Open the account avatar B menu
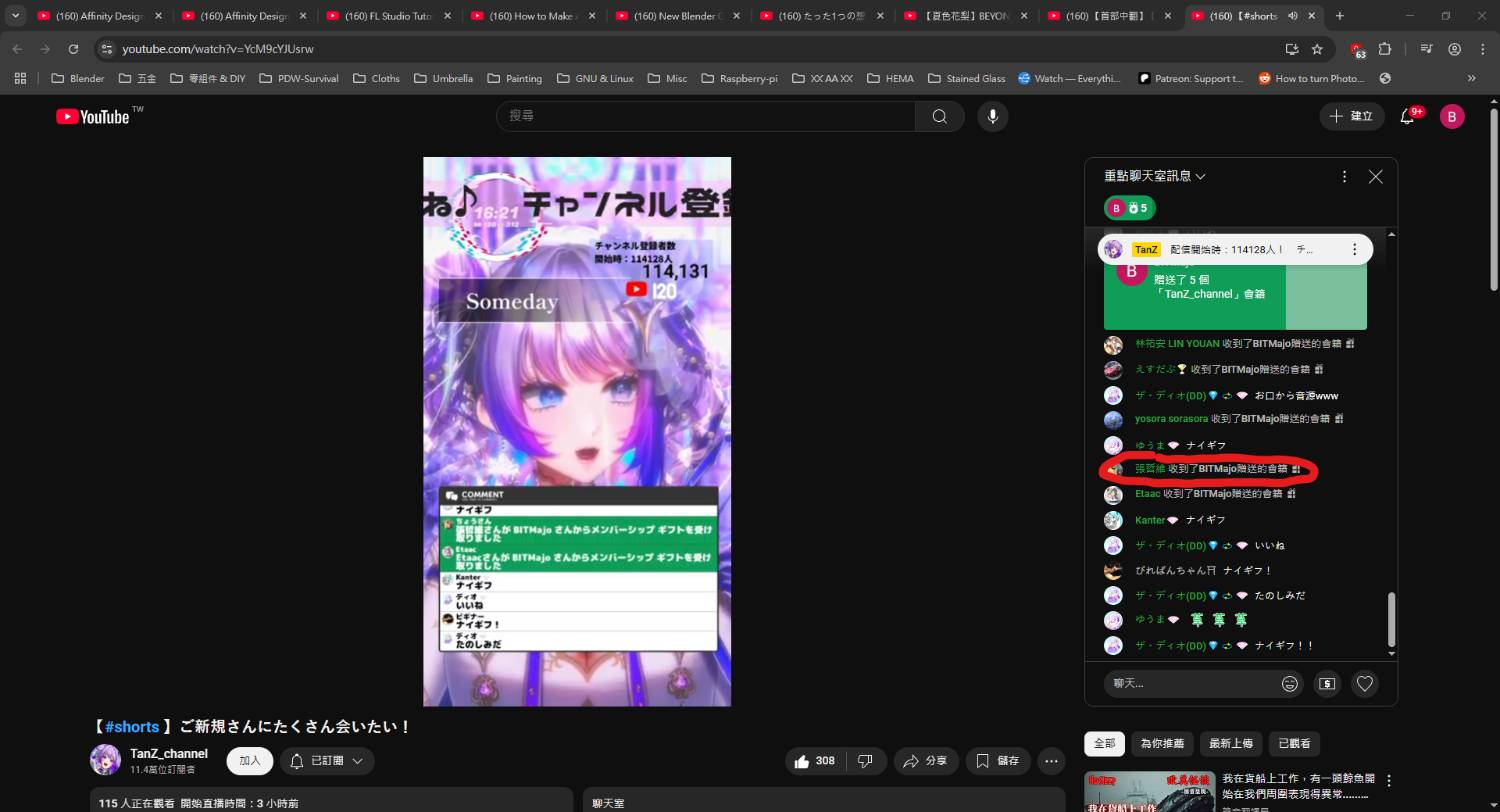The width and height of the screenshot is (1500, 812). coord(1452,116)
